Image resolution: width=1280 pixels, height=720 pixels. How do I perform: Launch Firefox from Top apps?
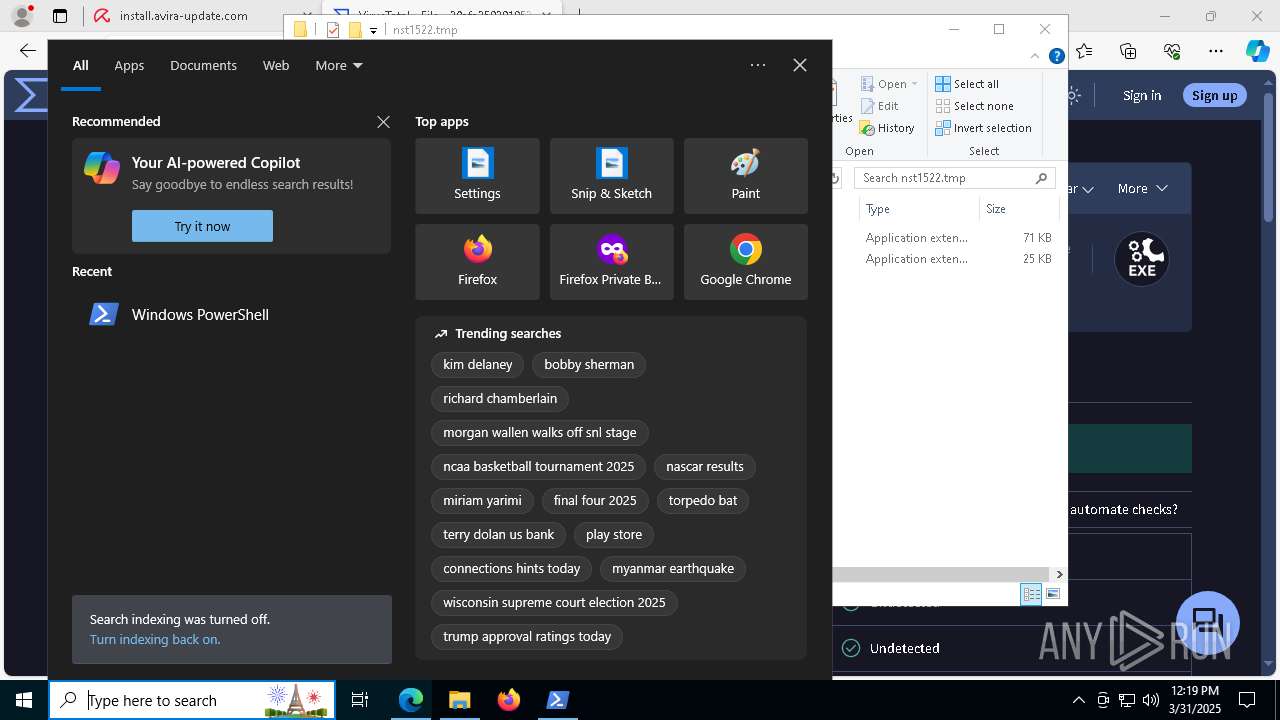[477, 262]
